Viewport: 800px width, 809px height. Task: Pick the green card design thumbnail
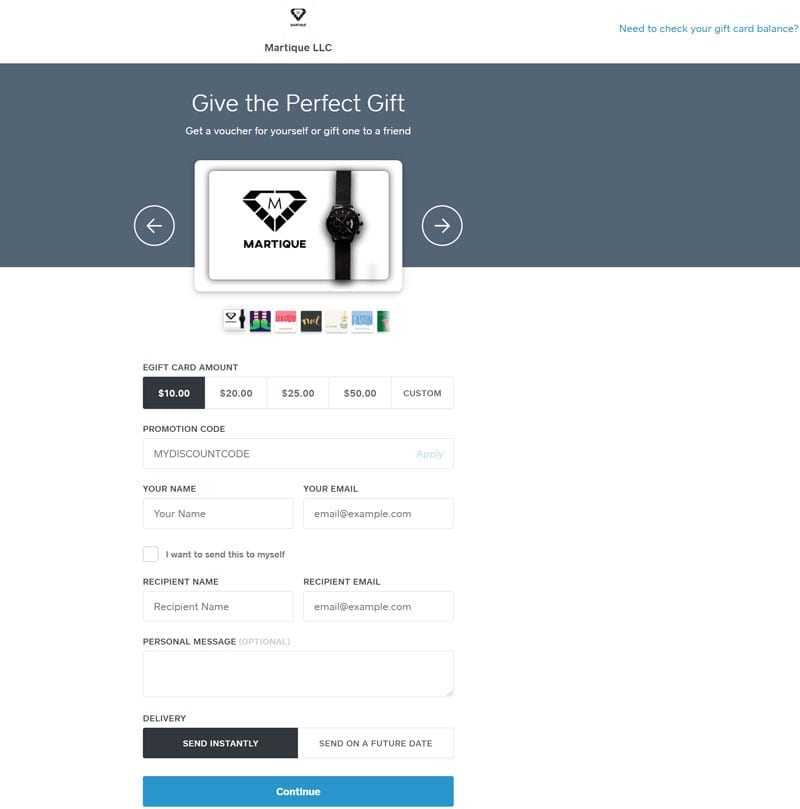(x=383, y=321)
